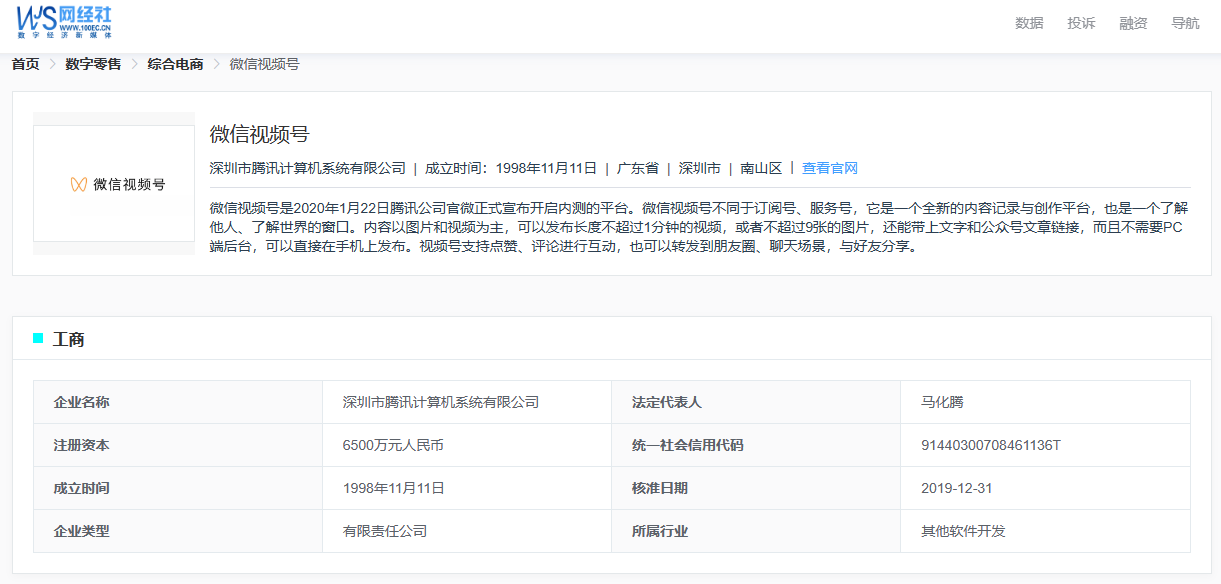Image resolution: width=1221 pixels, height=584 pixels.
Task: Click the 其他软件开发 industry cell
Action: pyautogui.click(x=963, y=531)
